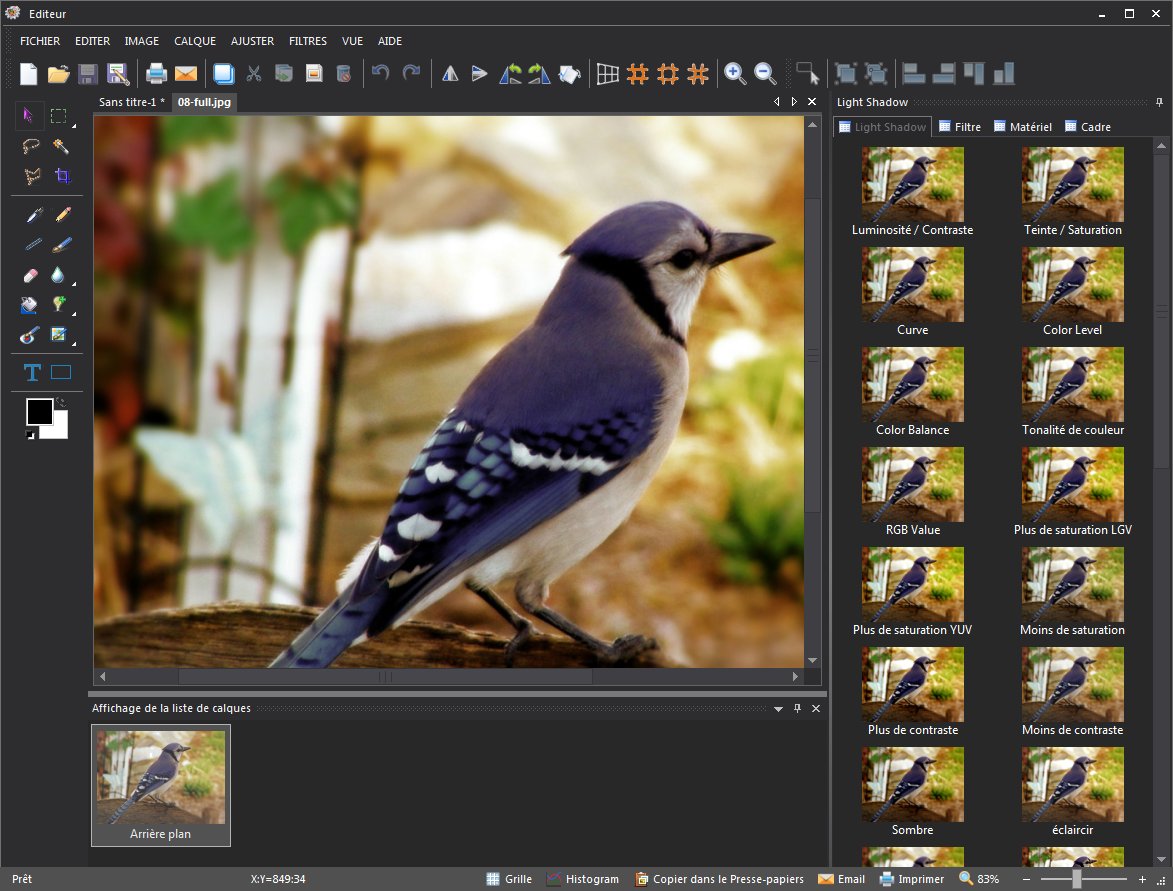
Task: Select the pointer arrow tool
Action: 28,115
